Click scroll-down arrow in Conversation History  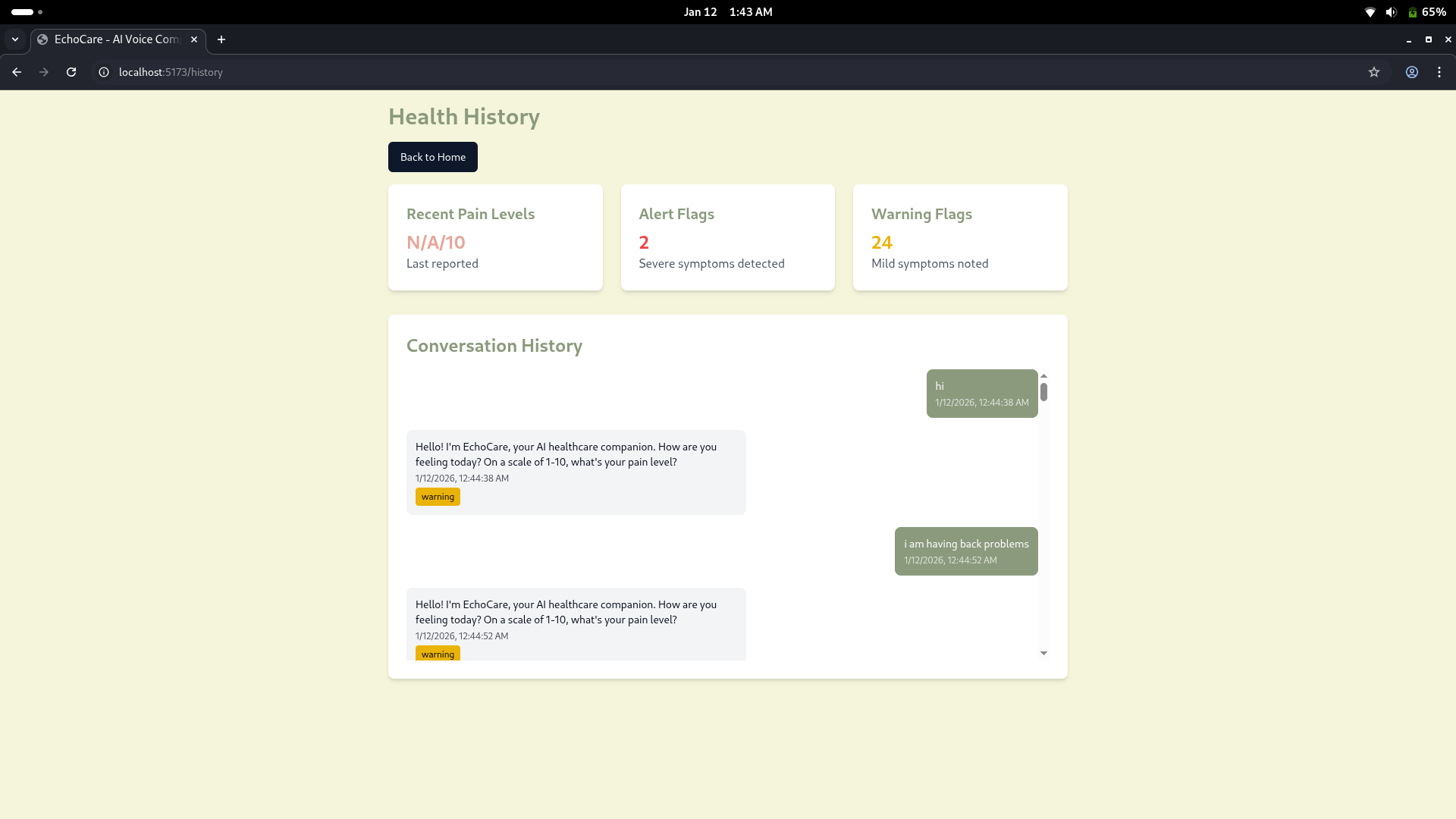tap(1043, 653)
